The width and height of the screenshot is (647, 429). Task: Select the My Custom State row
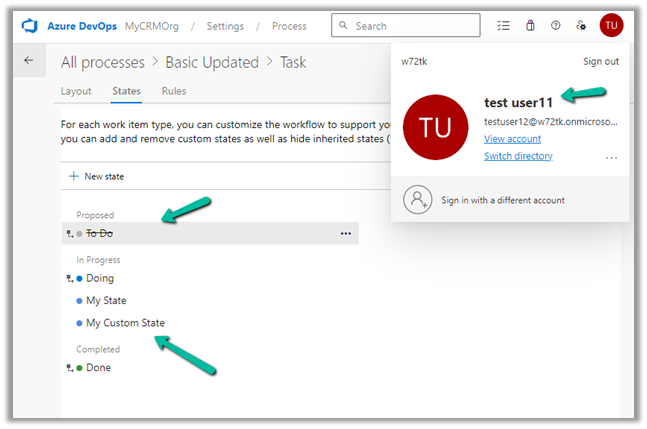coord(125,323)
